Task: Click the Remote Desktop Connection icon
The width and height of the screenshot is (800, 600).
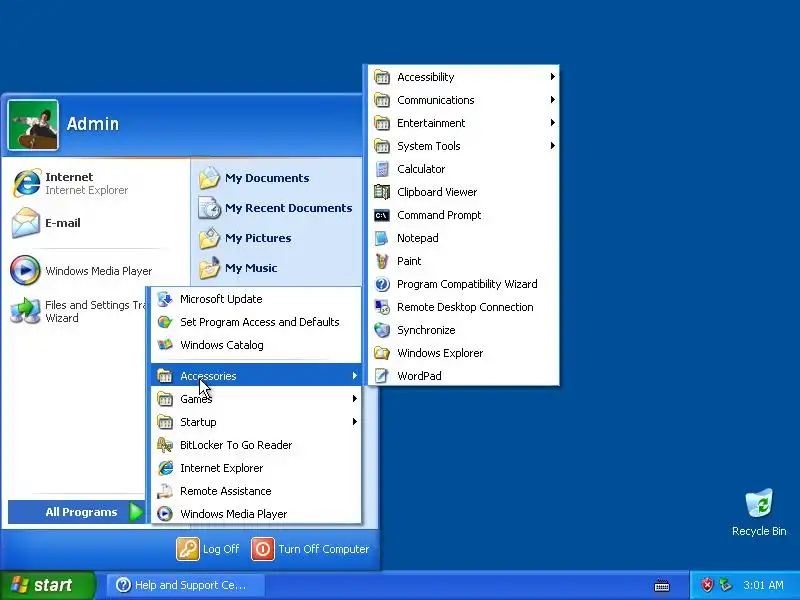Action: click(382, 307)
